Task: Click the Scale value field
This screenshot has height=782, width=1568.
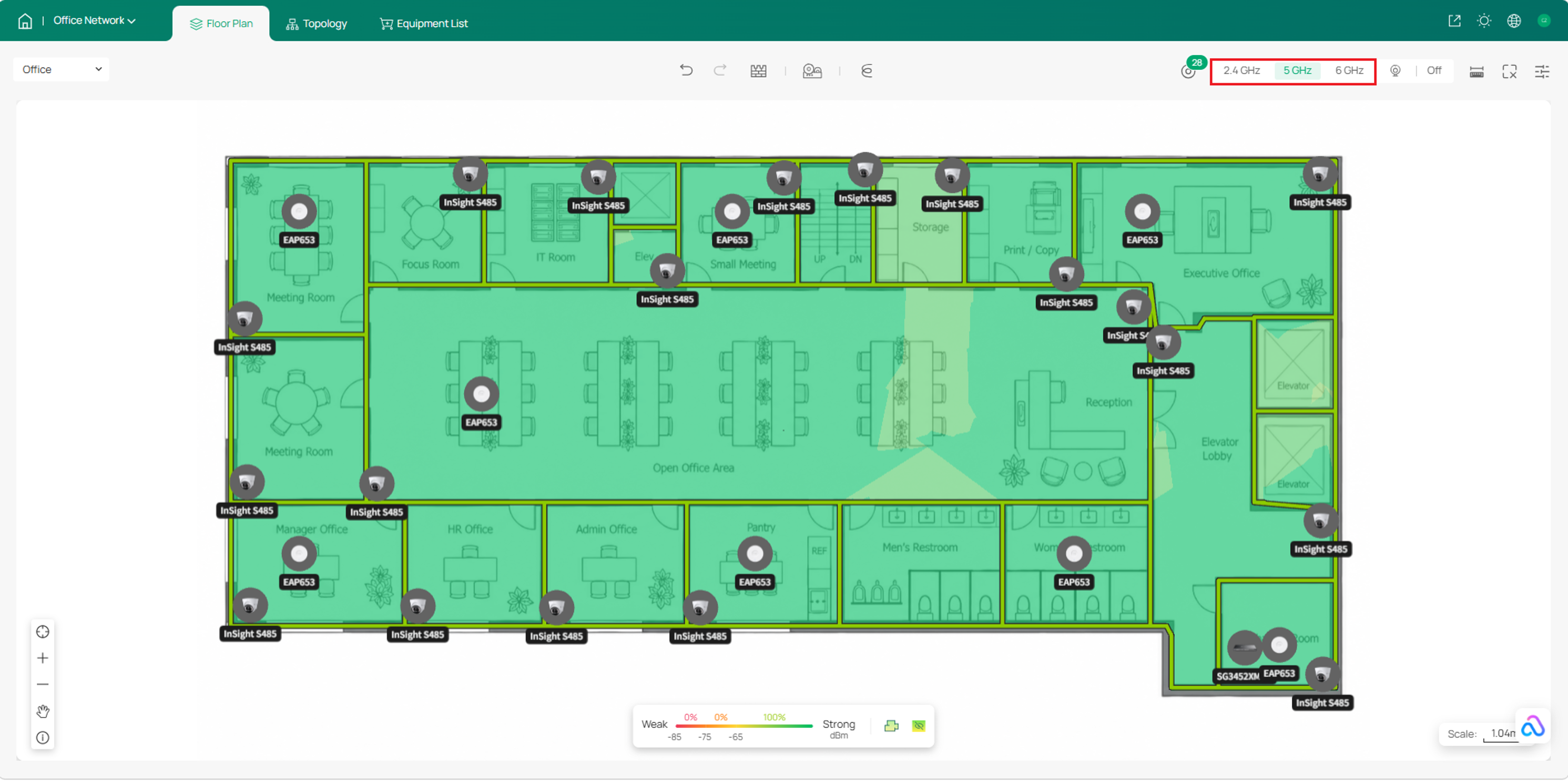Action: tap(1502, 733)
